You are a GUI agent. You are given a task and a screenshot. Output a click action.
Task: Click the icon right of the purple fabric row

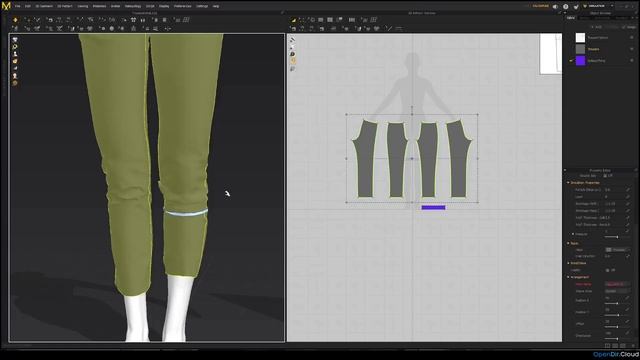pyautogui.click(x=631, y=60)
